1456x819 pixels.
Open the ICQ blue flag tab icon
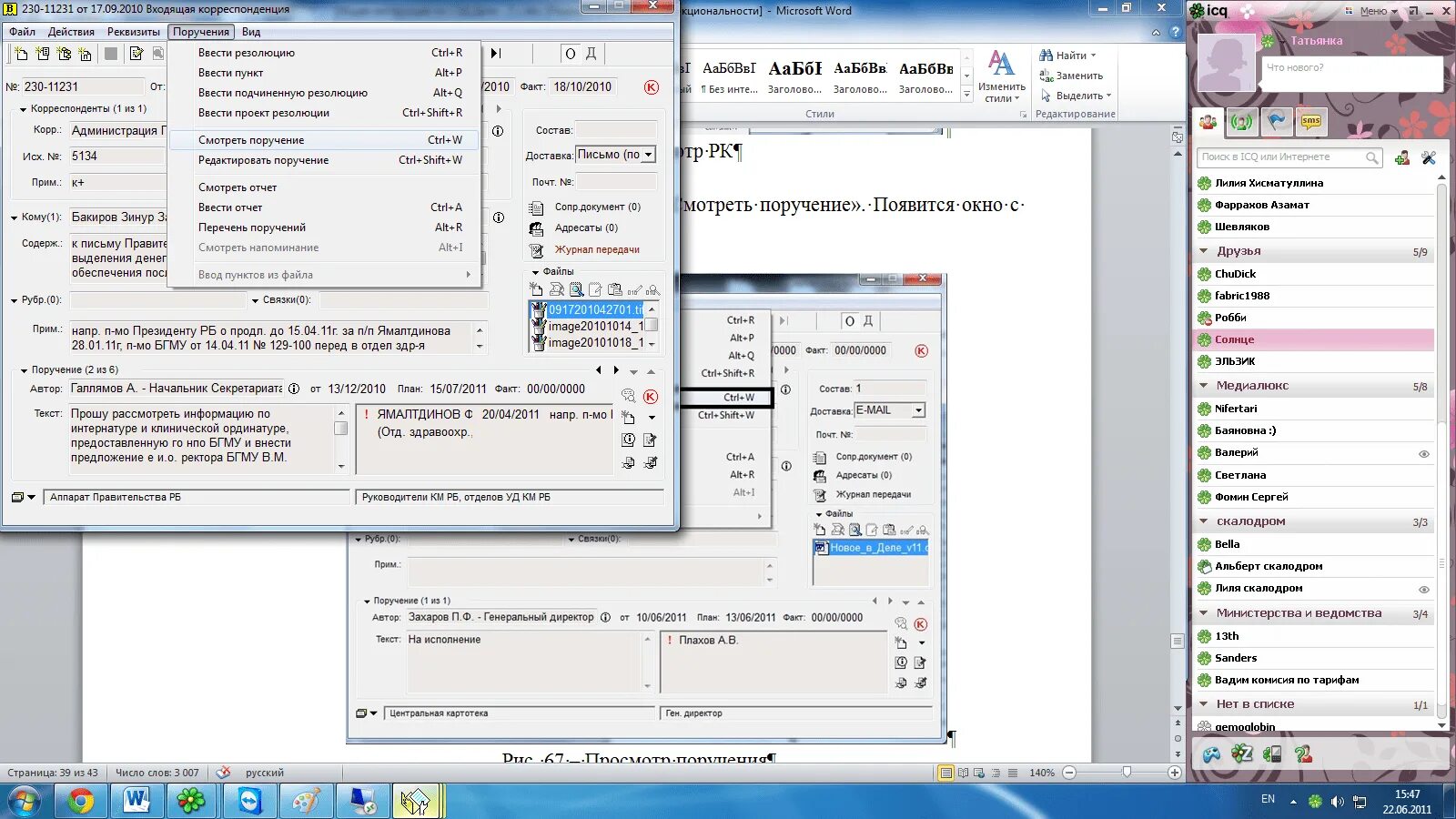coord(1277,121)
